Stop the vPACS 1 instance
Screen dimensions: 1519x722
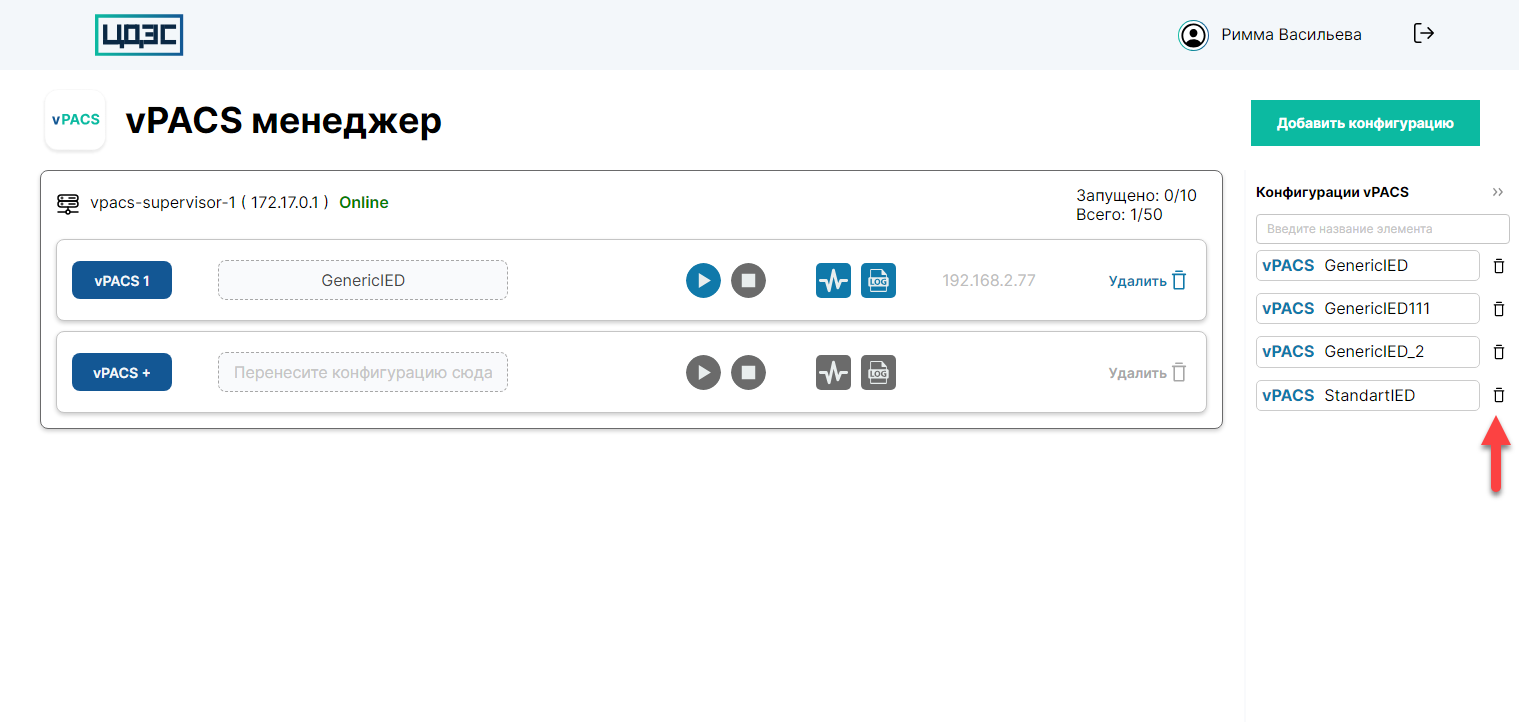(x=748, y=281)
